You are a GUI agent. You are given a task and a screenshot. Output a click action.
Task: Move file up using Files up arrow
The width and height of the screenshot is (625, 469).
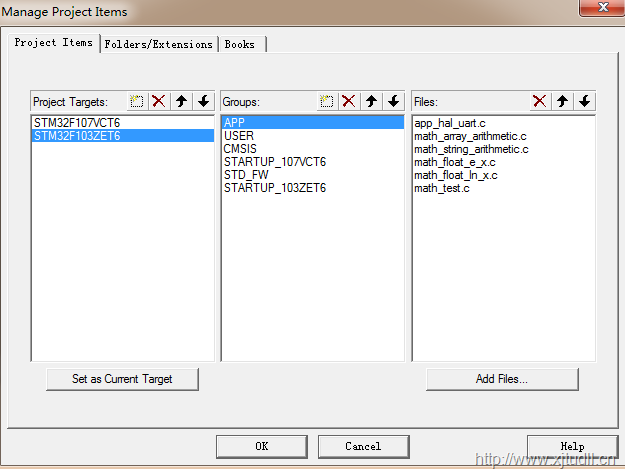[x=562, y=102]
